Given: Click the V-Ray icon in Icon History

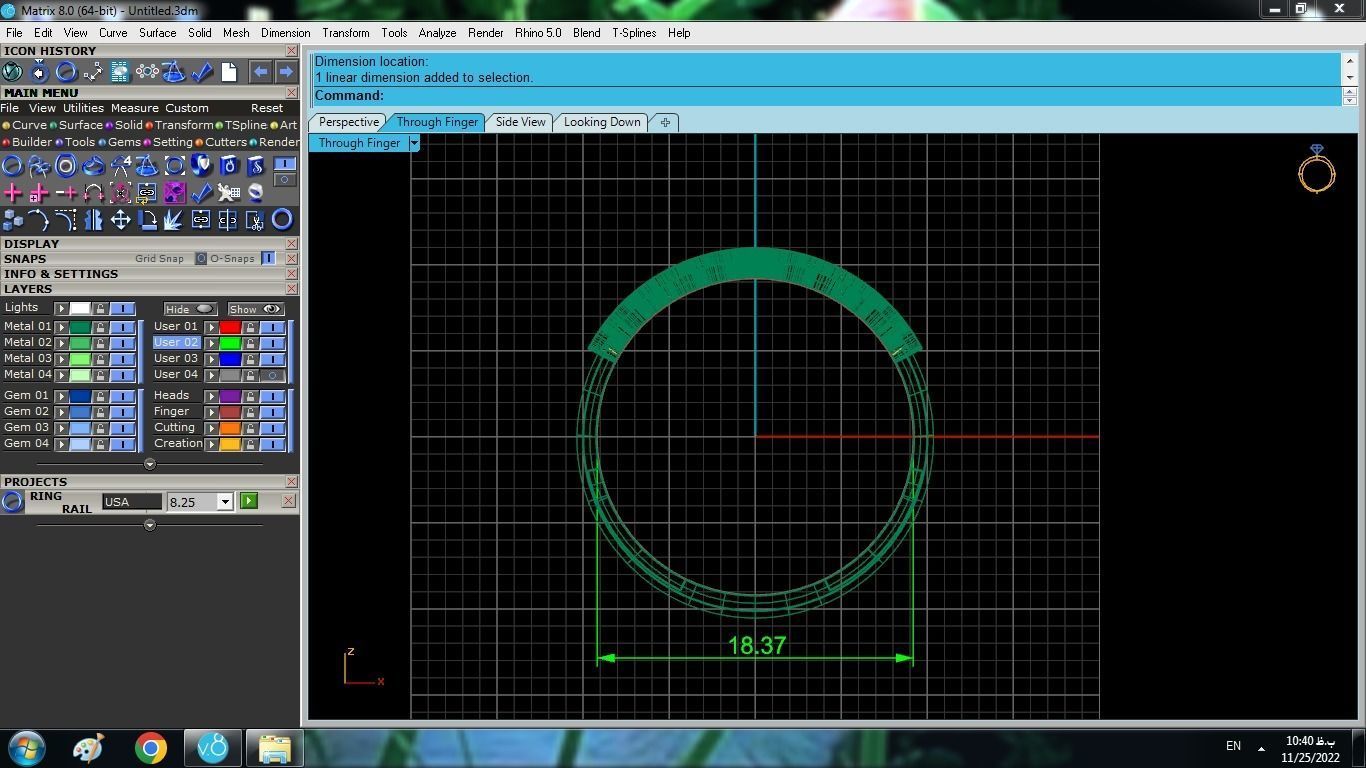Looking at the screenshot, I should pos(12,72).
